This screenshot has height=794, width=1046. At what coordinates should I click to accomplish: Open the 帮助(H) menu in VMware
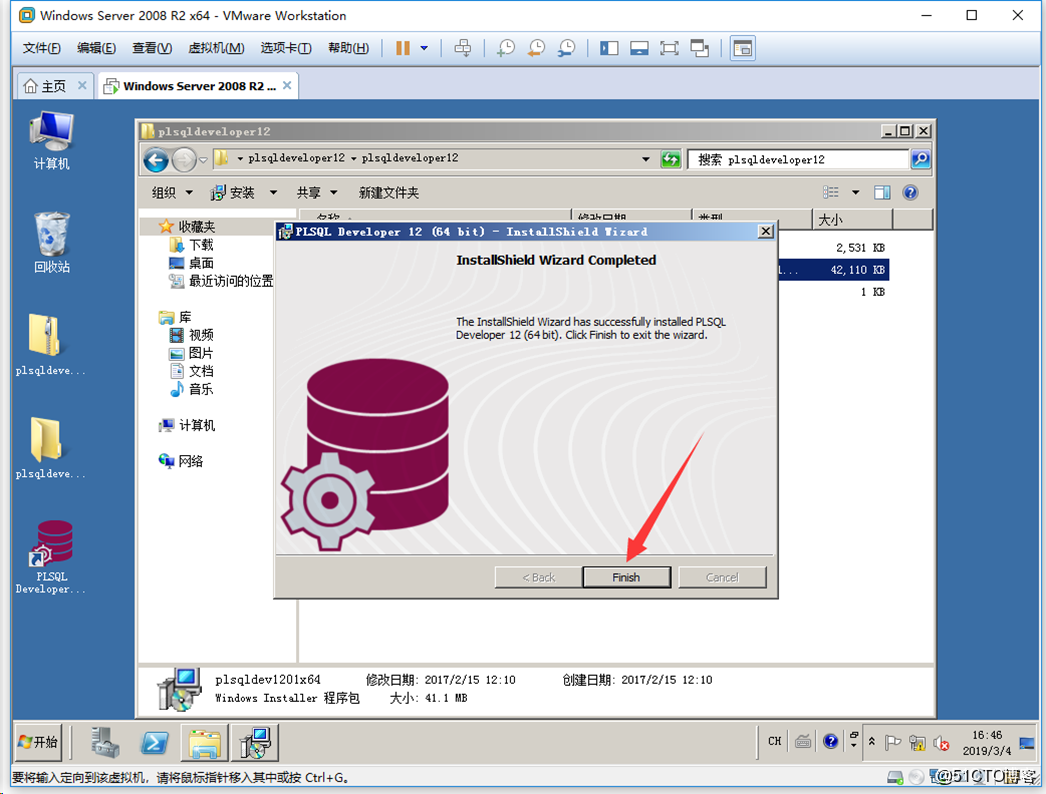pyautogui.click(x=348, y=48)
